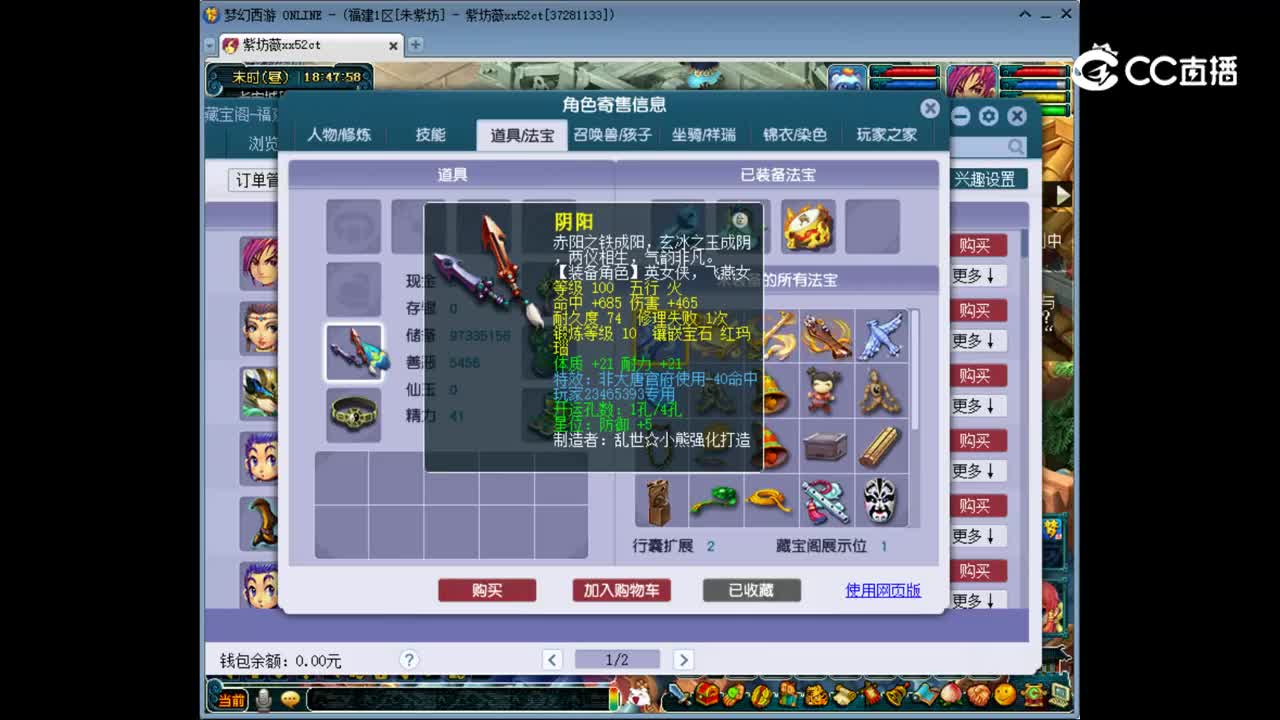Viewport: 1280px width, 720px height.
Task: Click the 法宝 list vertical scrollbar
Action: pos(915,370)
